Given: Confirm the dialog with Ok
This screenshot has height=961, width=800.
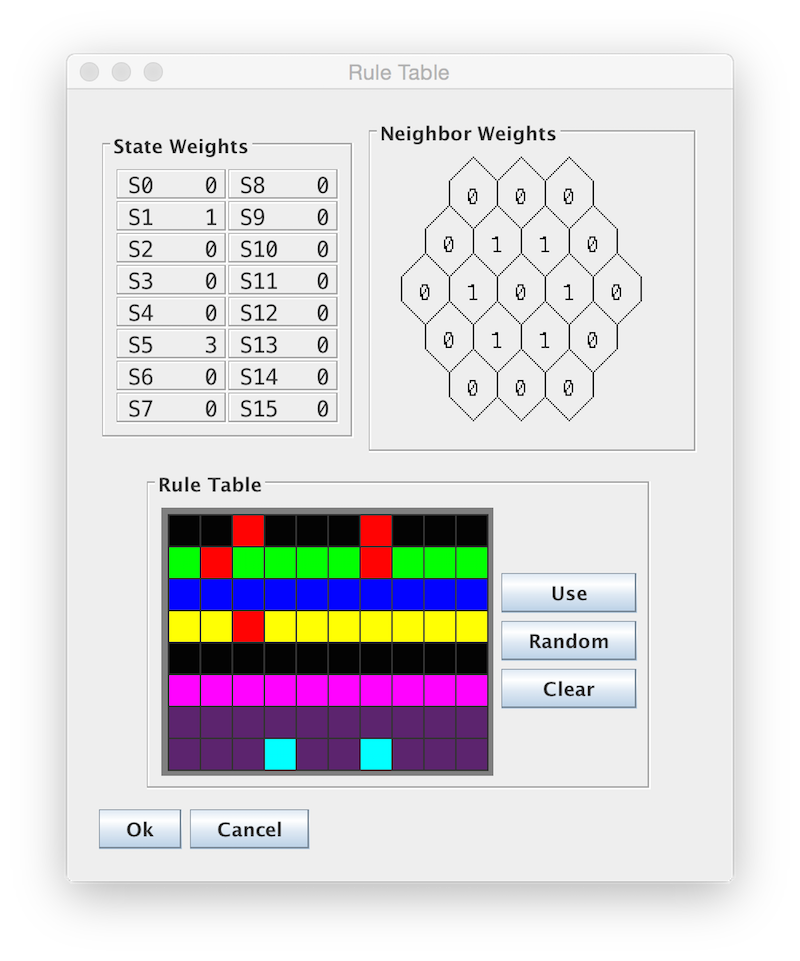Looking at the screenshot, I should pyautogui.click(x=140, y=829).
